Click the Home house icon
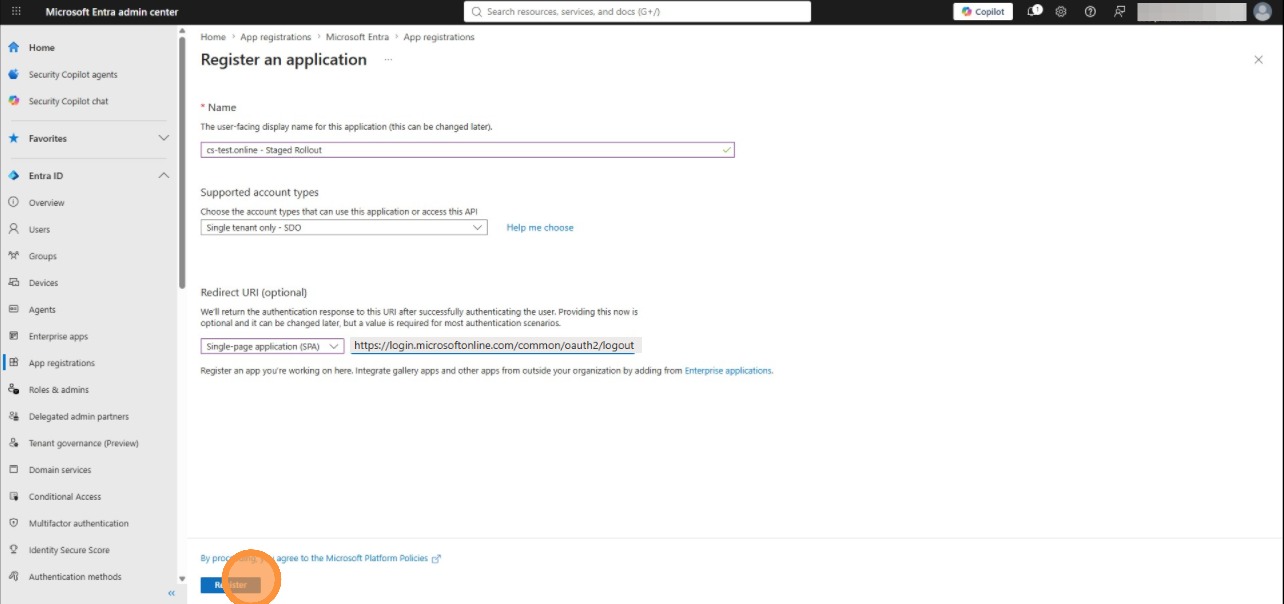 (14, 47)
